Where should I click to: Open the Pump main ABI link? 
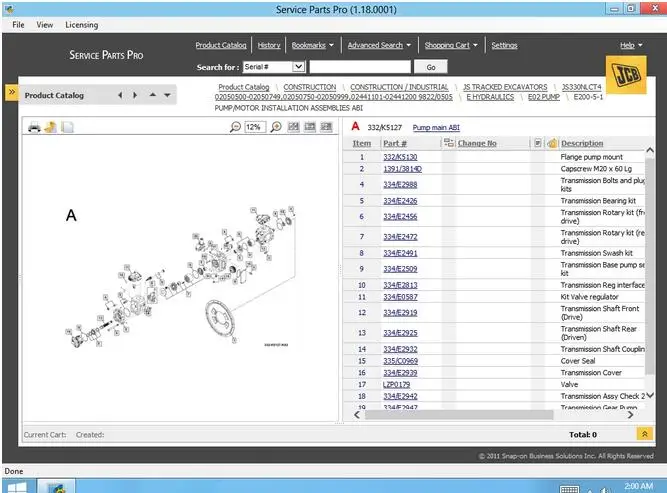(436, 127)
